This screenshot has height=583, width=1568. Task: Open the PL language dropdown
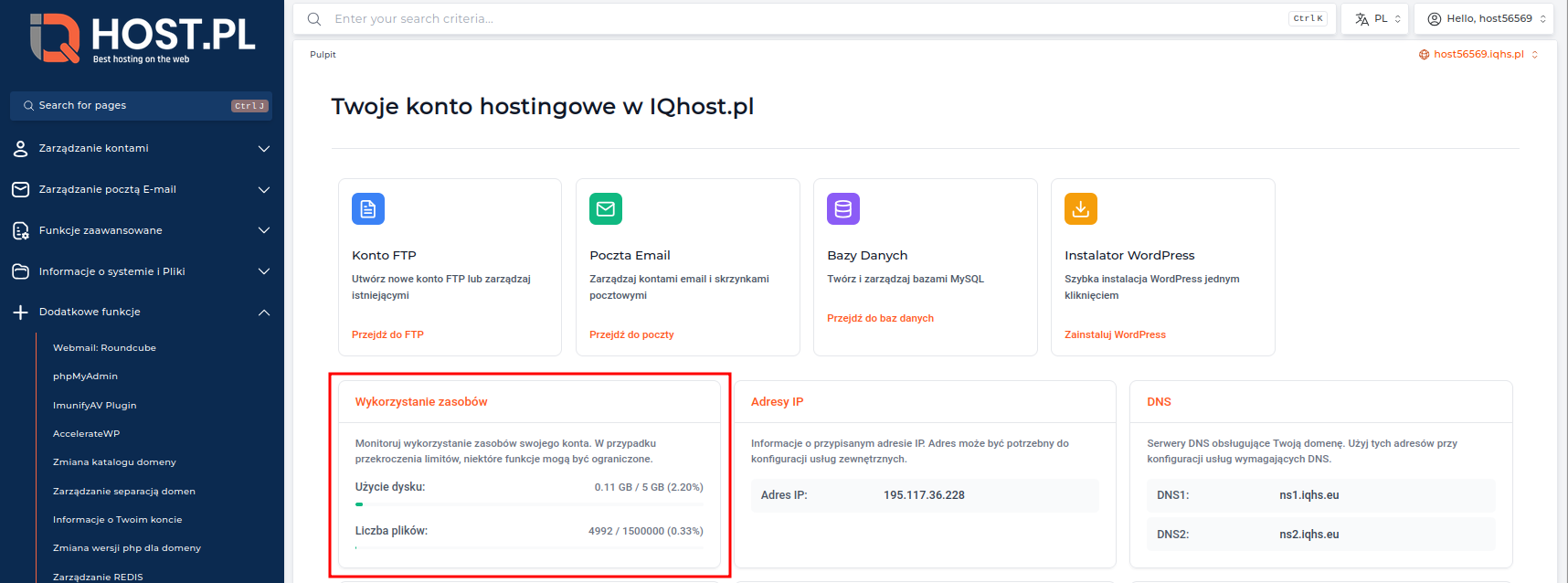(1378, 19)
